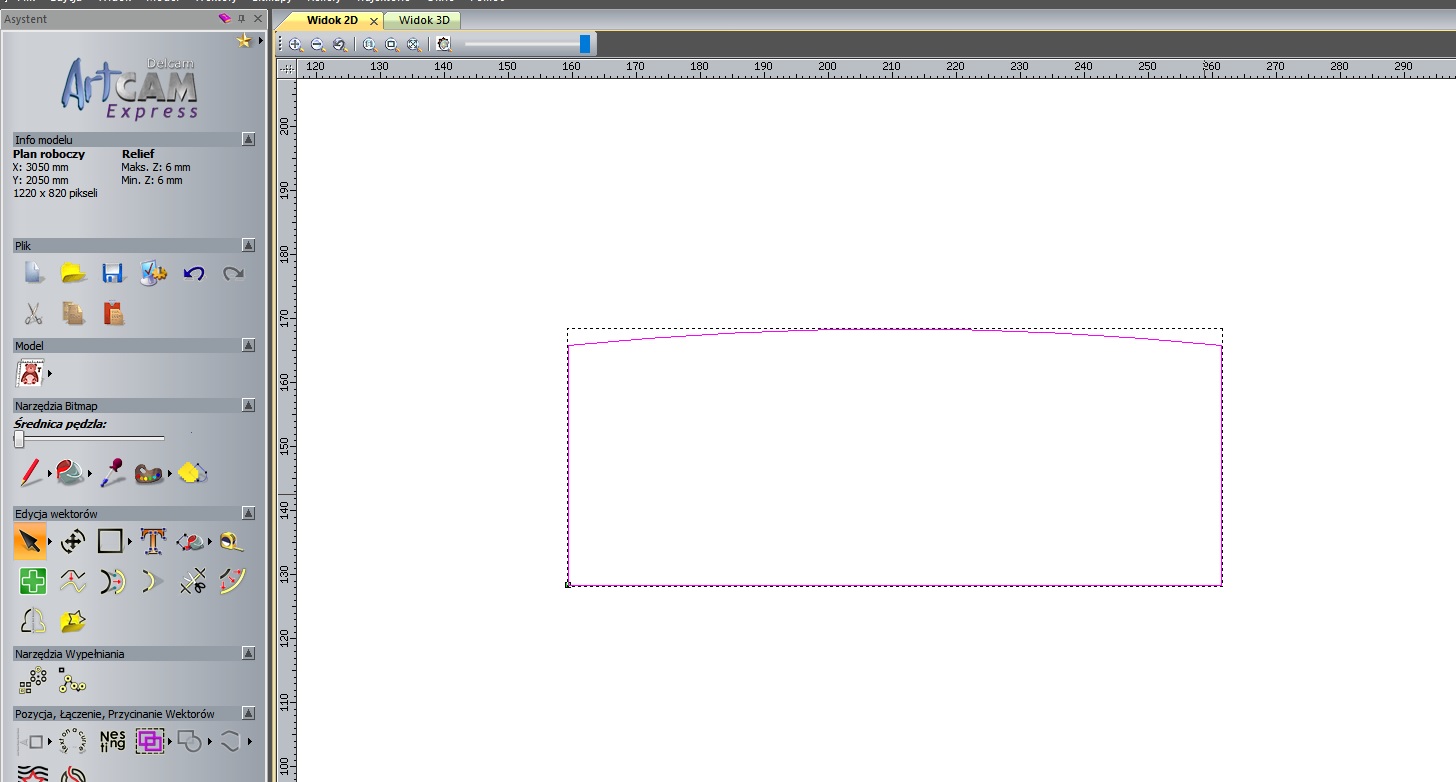Click the grey Redo arrow icon
The height and width of the screenshot is (782, 1456).
coord(233,273)
